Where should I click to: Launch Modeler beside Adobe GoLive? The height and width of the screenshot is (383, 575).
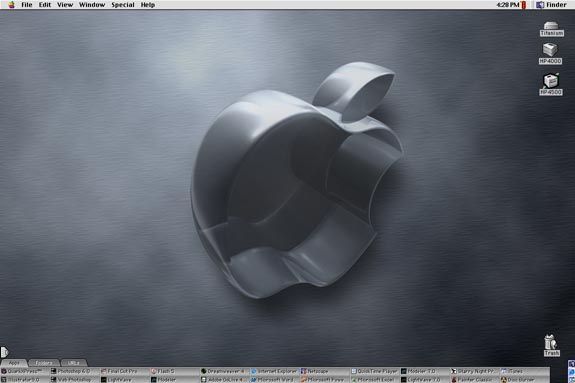tap(174, 379)
